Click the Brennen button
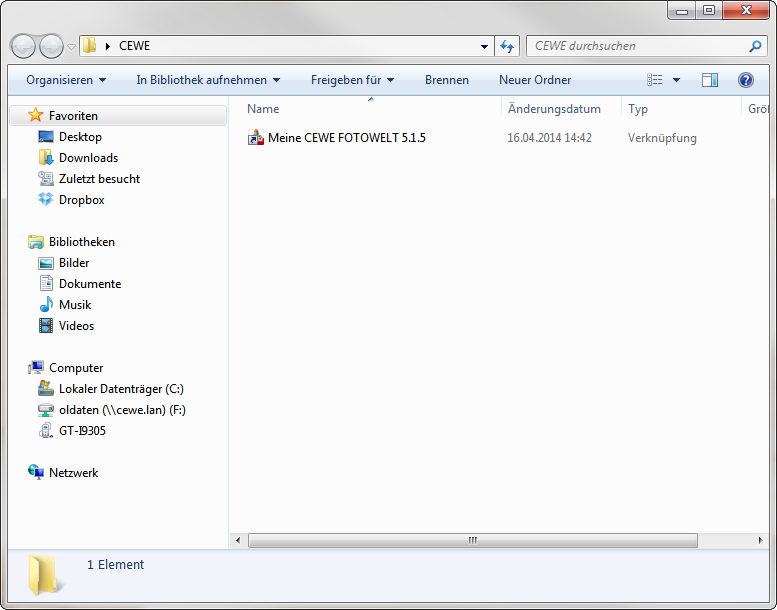 tap(446, 80)
